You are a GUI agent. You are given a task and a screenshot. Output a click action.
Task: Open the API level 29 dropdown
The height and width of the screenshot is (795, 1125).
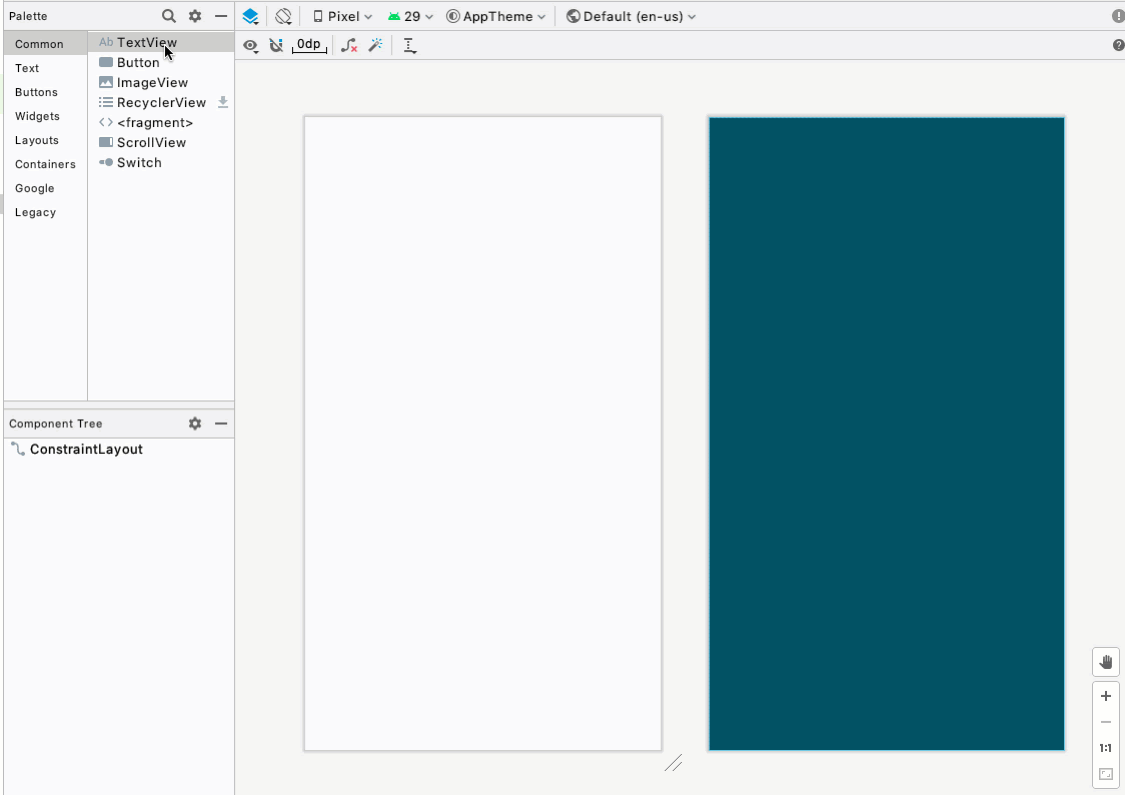410,16
